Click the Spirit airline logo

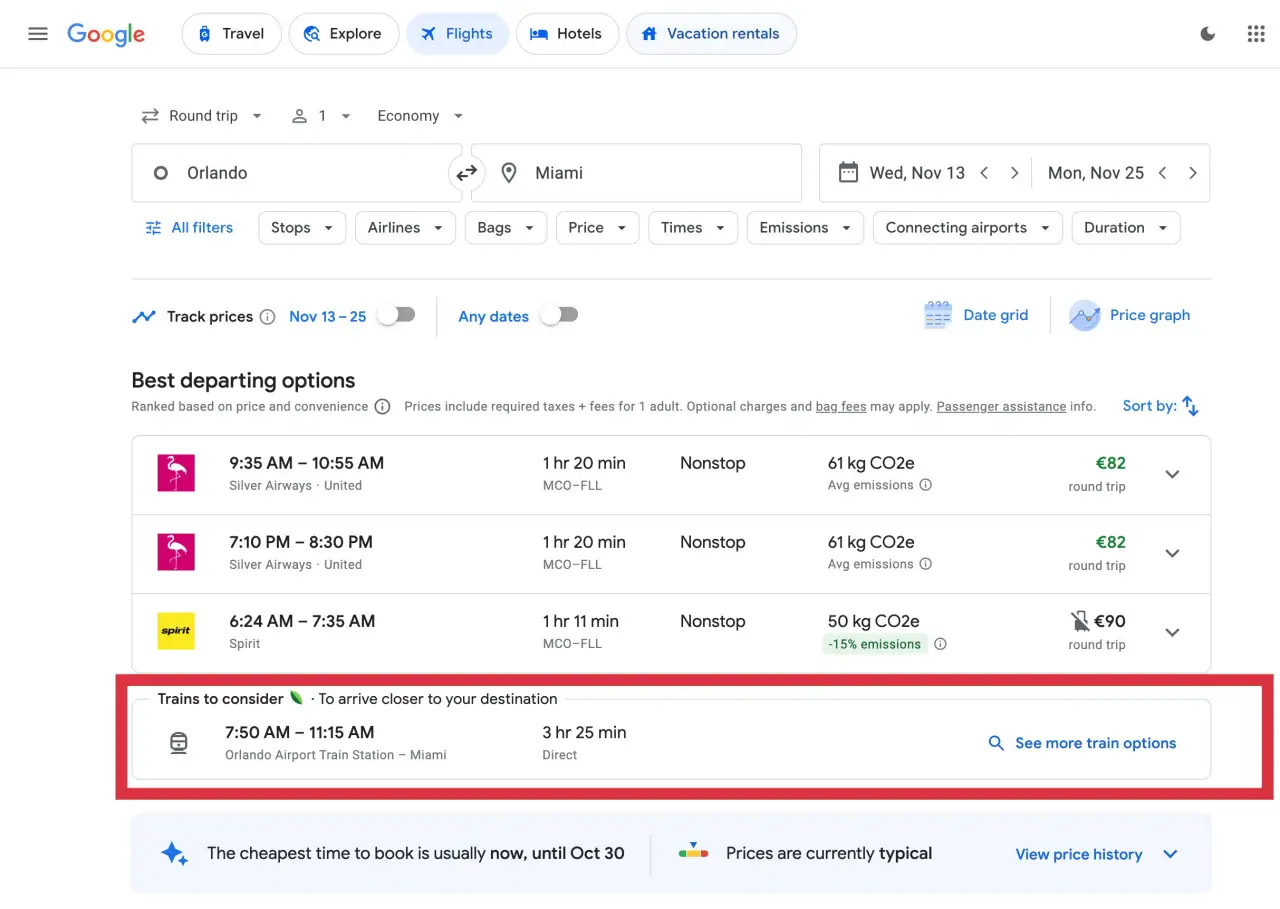tap(176, 631)
